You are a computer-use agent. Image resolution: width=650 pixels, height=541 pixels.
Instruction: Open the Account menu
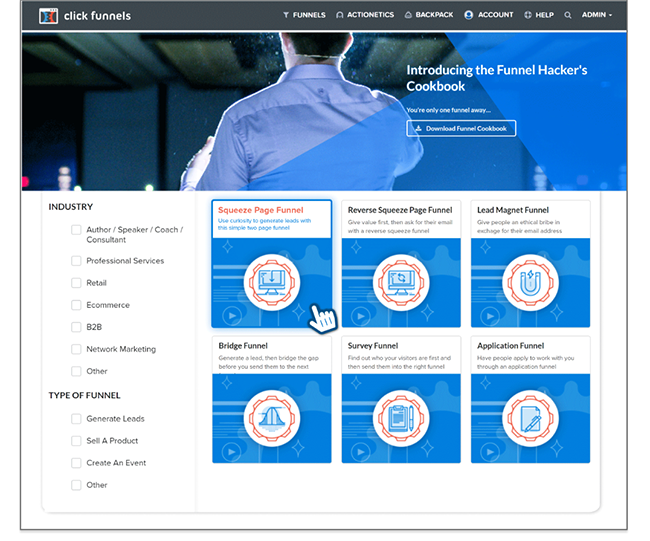click(489, 15)
